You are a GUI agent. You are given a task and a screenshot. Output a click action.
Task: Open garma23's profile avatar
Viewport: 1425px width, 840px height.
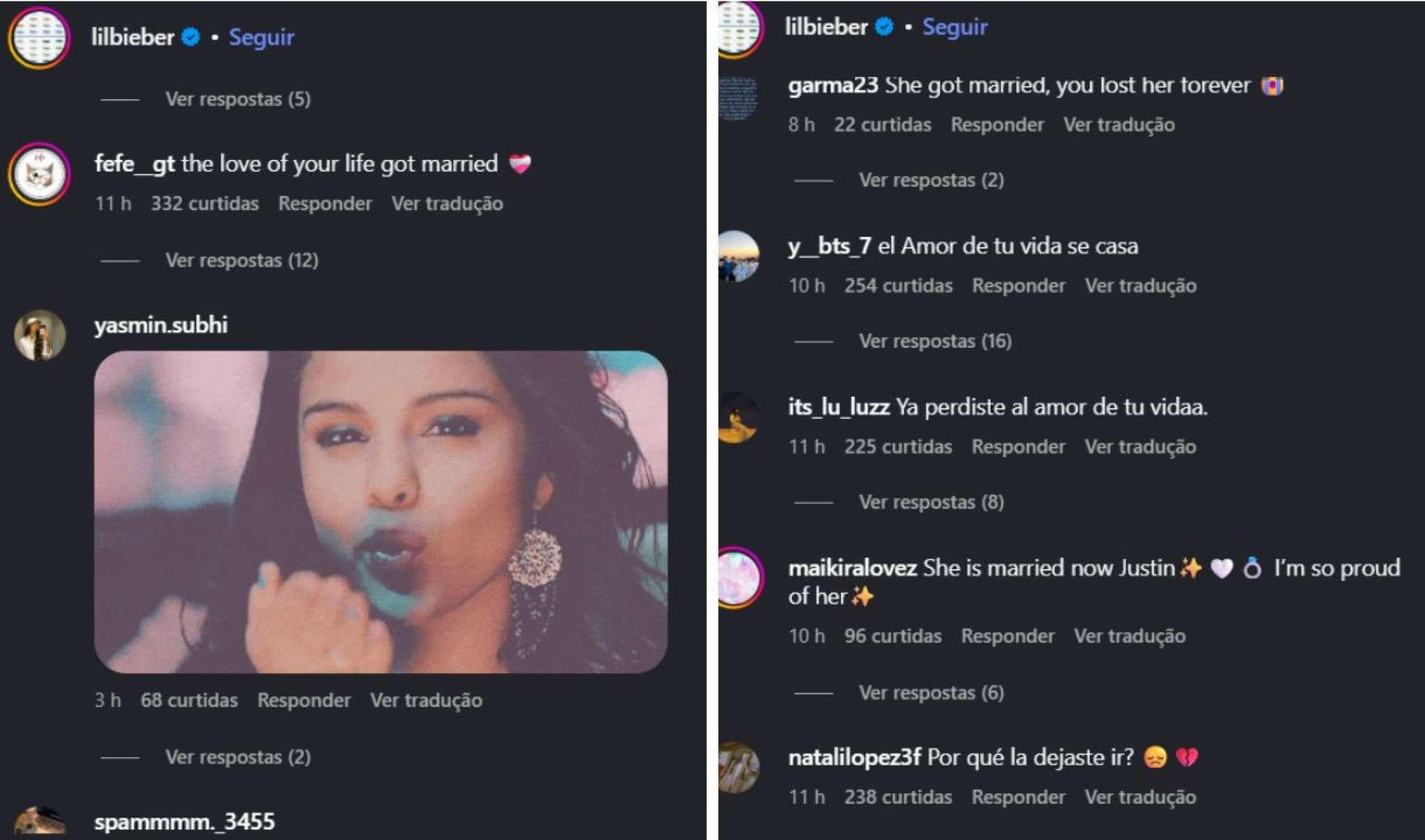point(738,98)
